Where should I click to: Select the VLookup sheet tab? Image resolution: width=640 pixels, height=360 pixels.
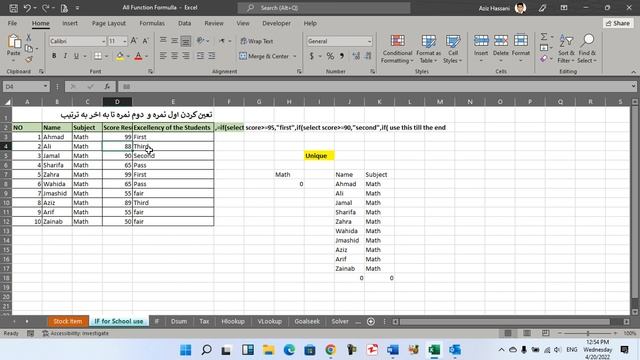pos(269,322)
